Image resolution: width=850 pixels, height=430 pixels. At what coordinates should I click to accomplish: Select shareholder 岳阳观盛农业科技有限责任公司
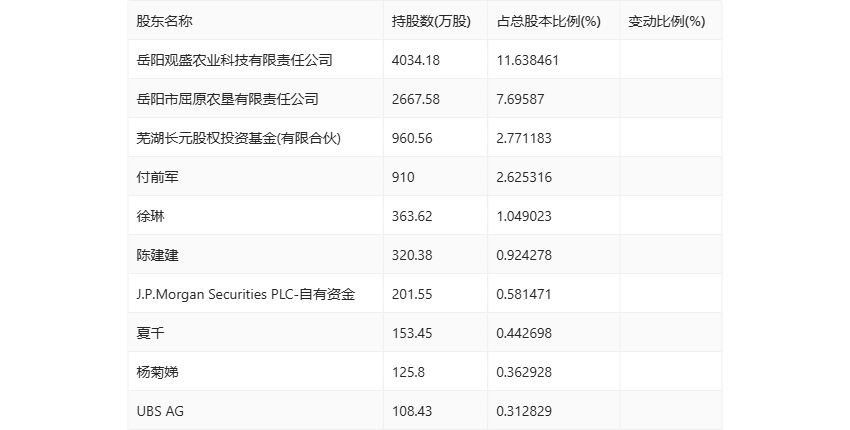[234, 60]
